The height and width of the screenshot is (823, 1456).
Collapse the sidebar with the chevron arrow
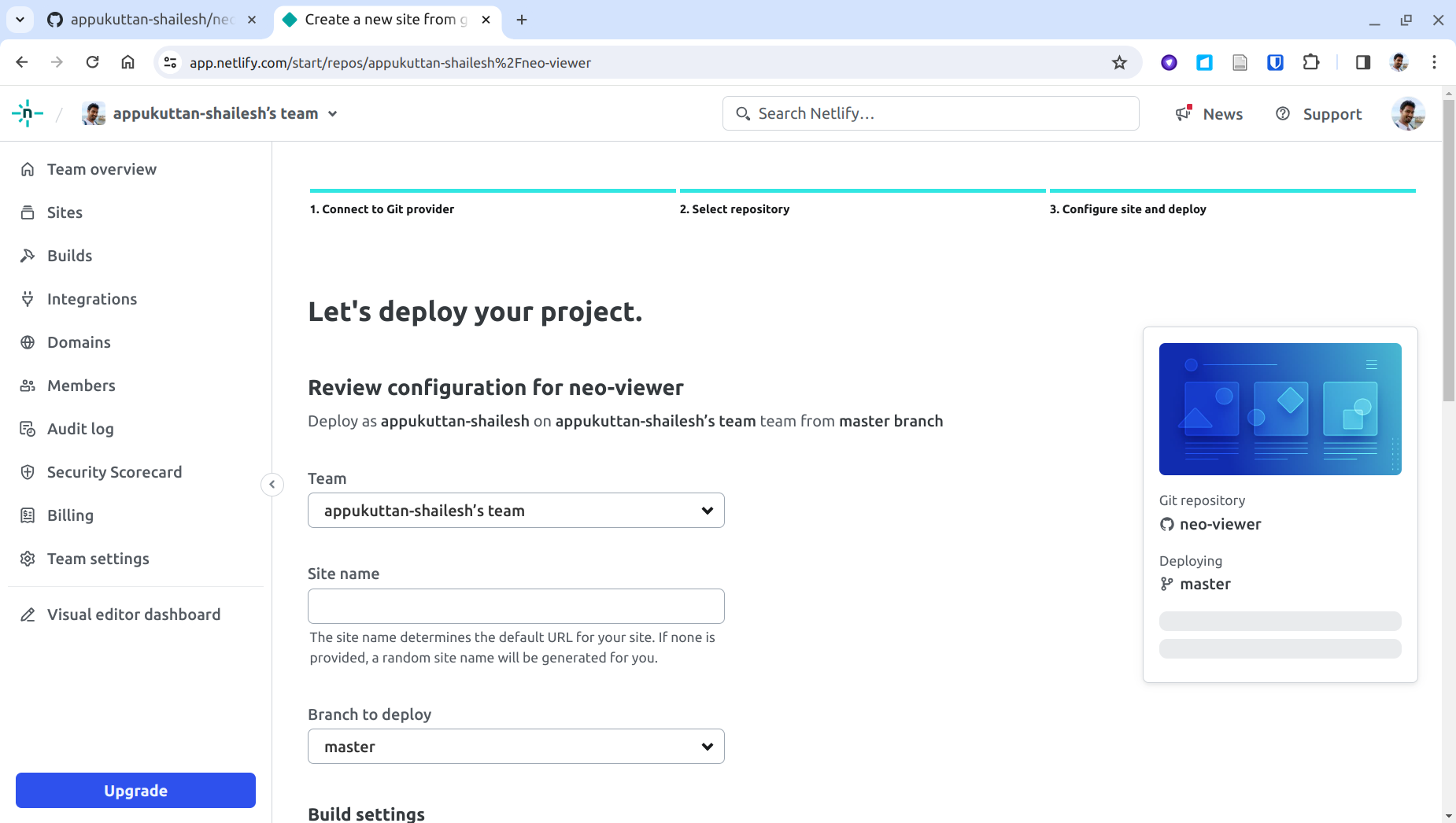tap(272, 484)
